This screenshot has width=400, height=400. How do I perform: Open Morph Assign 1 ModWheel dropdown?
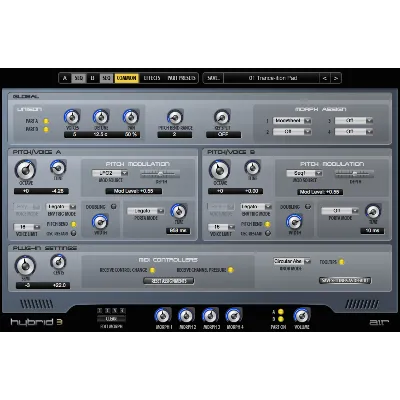(x=292, y=121)
